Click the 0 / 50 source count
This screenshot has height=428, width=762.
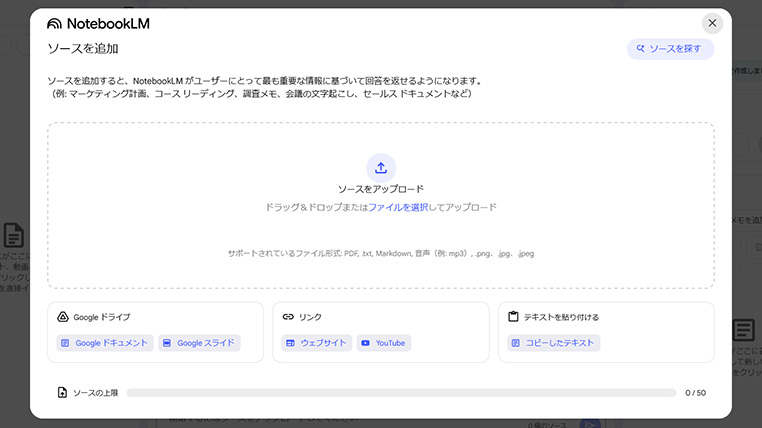point(695,393)
